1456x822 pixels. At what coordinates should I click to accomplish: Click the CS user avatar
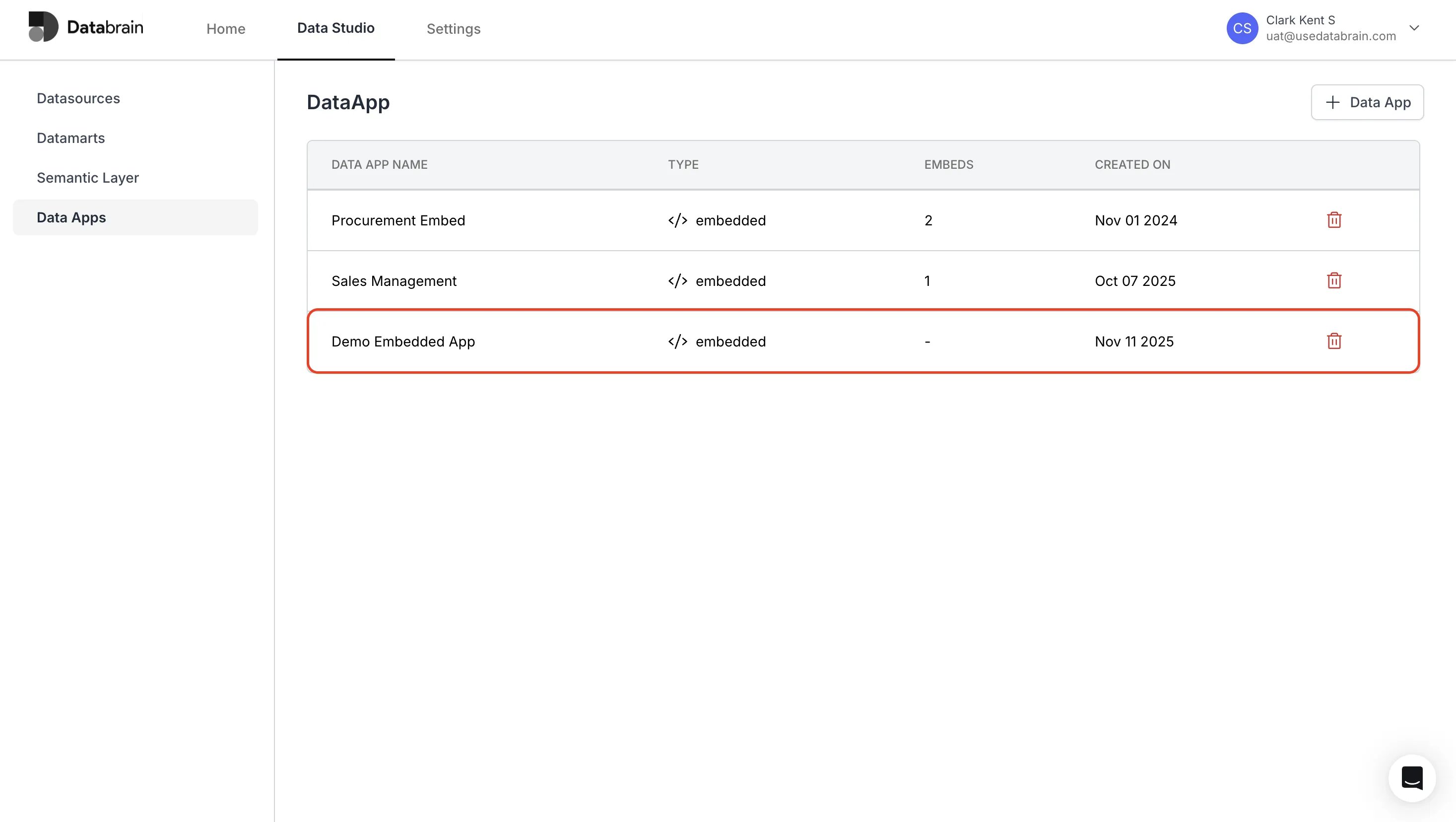coord(1242,28)
